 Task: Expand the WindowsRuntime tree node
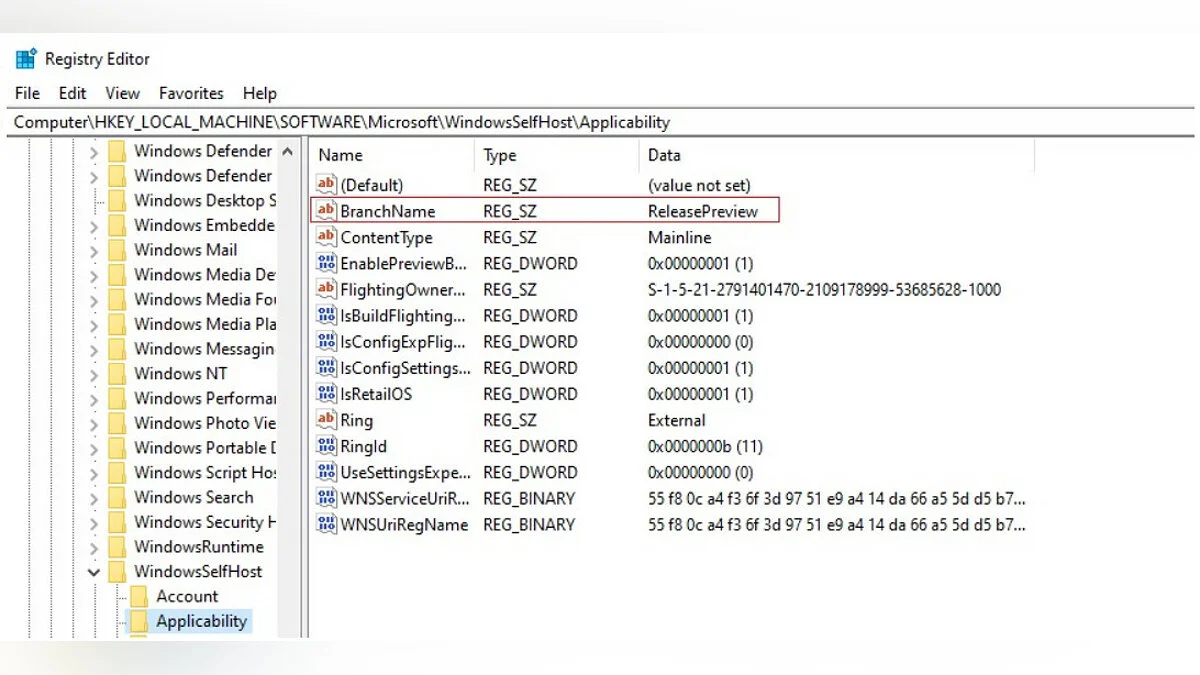[94, 547]
